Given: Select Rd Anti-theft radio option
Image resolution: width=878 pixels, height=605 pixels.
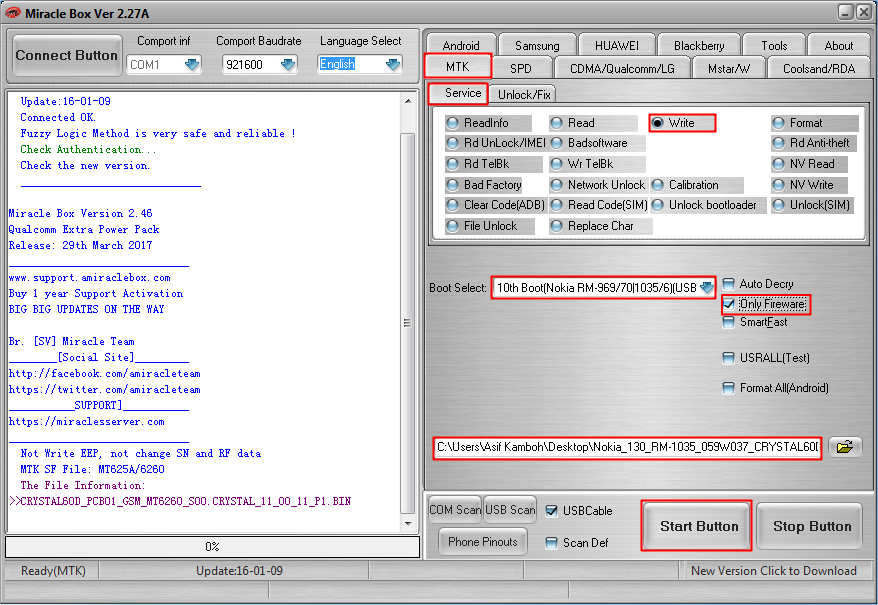Looking at the screenshot, I should point(814,143).
